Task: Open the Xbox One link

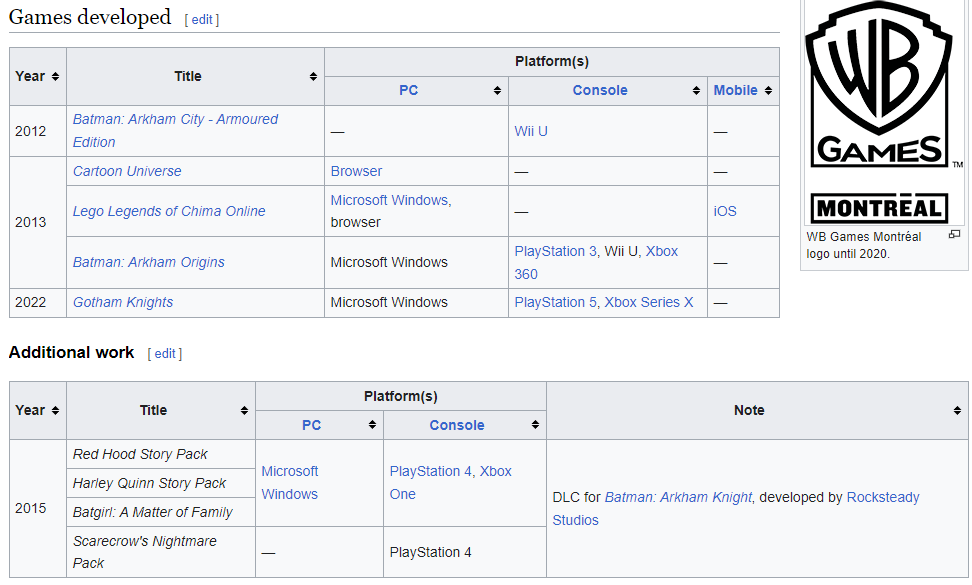Action: tap(451, 483)
